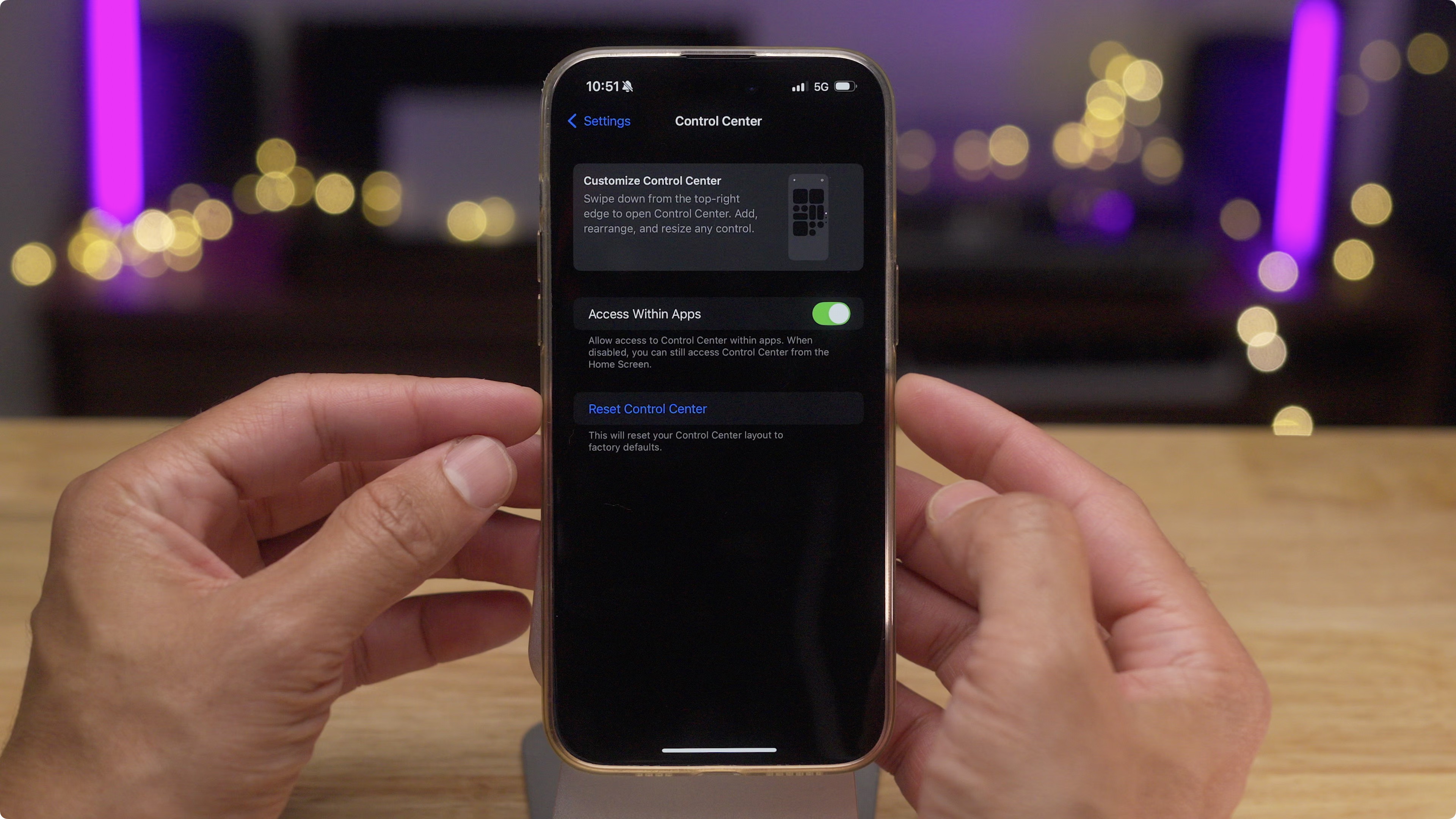Tap the 5G signal status icon
This screenshot has width=1456, height=819.
(820, 87)
